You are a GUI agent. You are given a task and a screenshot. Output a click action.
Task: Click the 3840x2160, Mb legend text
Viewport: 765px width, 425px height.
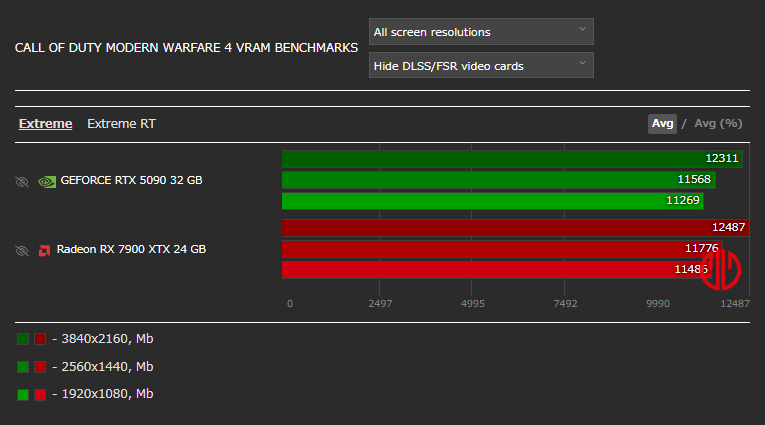(x=107, y=339)
